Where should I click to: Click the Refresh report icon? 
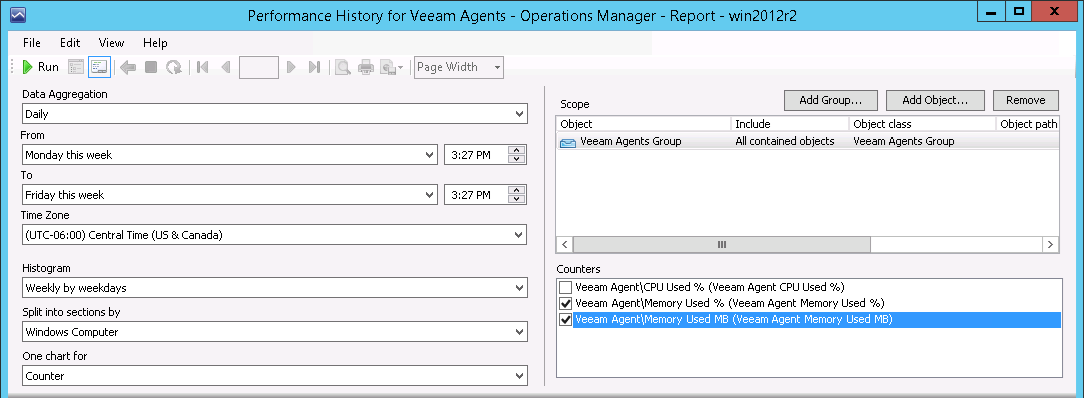coord(174,67)
